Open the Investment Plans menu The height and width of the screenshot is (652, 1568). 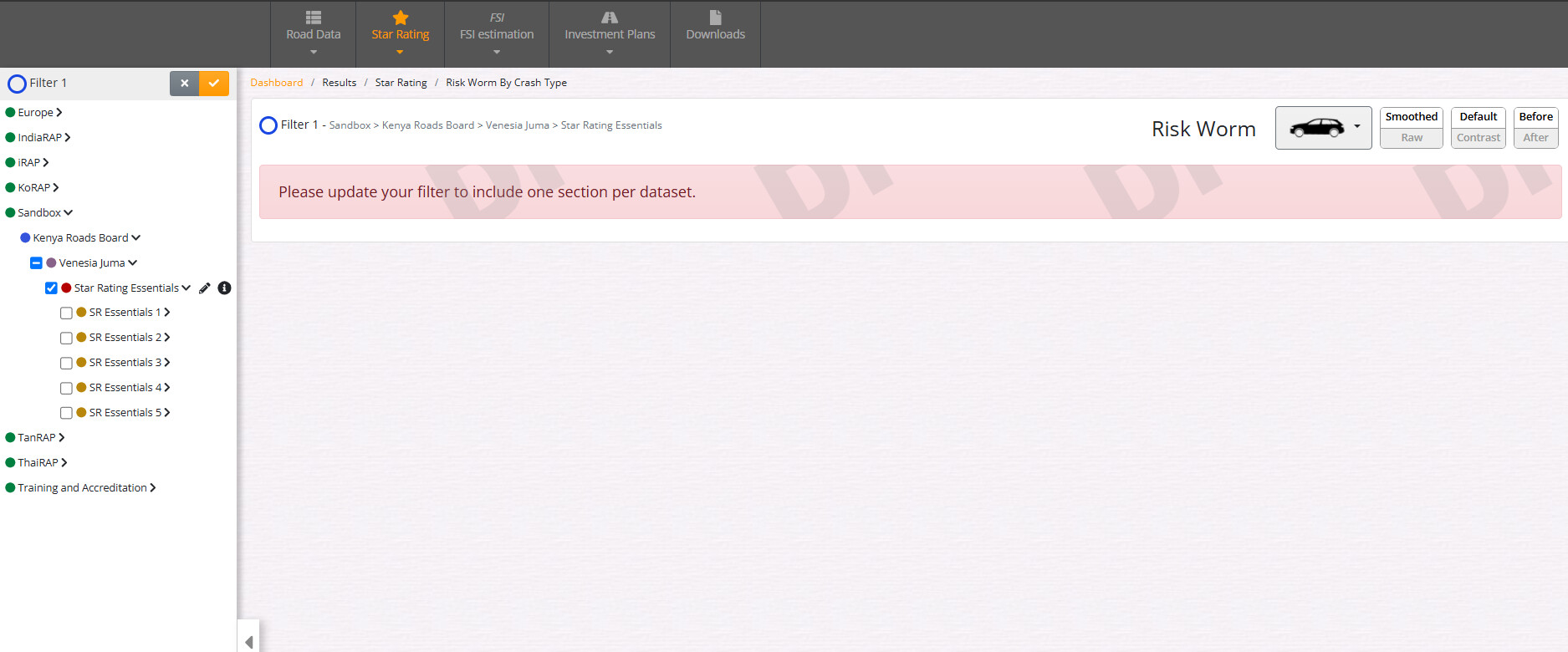610,33
